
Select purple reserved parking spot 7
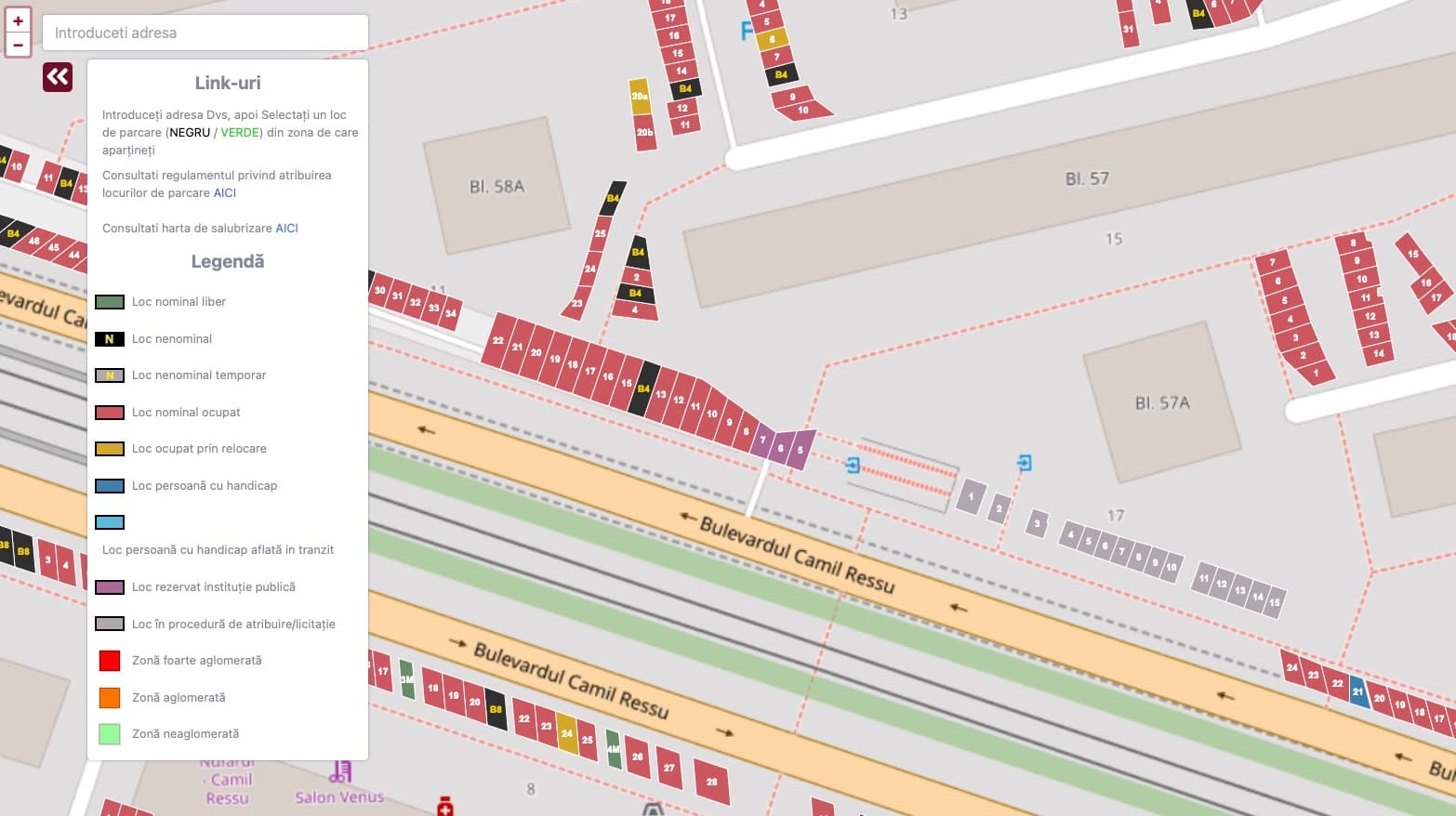pyautogui.click(x=762, y=441)
